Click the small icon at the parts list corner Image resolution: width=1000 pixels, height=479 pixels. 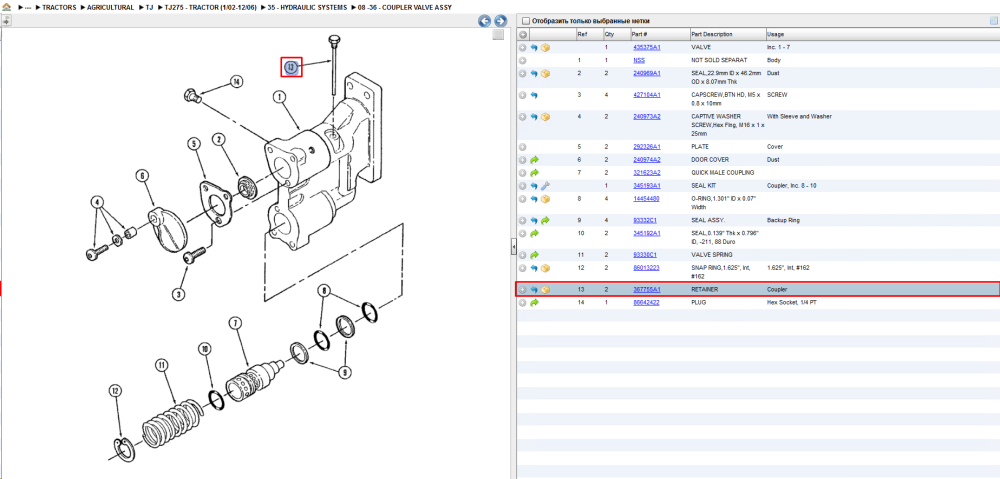993,20
